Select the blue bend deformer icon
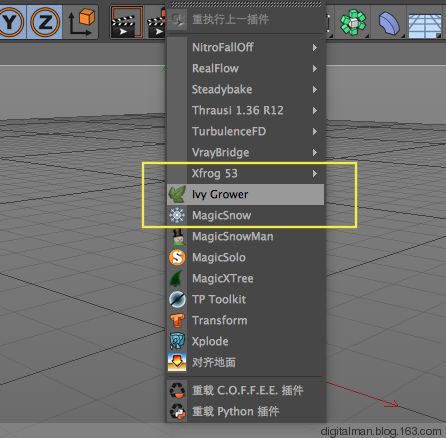The height and width of the screenshot is (438, 446). (389, 24)
